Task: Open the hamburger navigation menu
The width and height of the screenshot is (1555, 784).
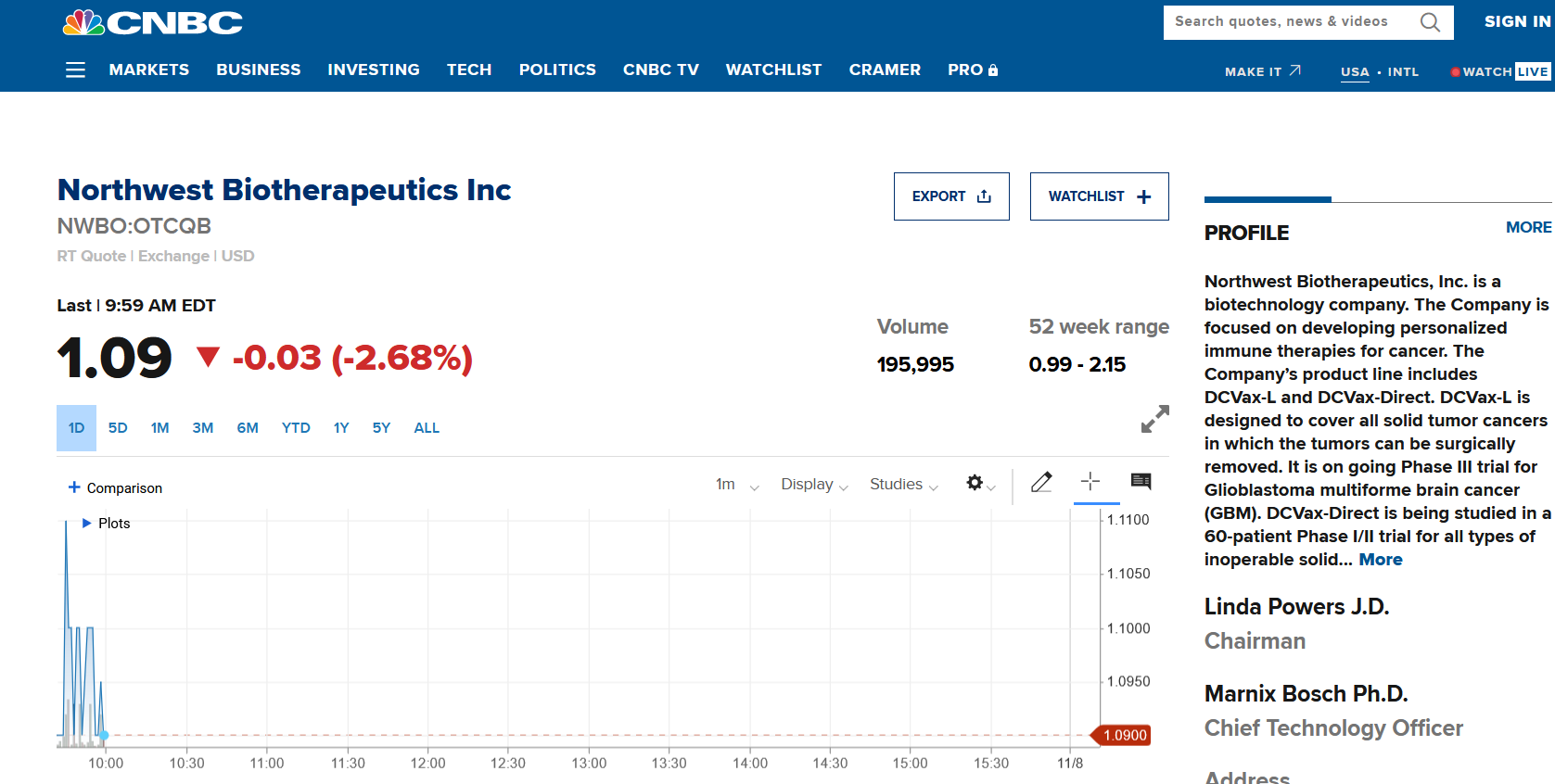Action: point(75,70)
